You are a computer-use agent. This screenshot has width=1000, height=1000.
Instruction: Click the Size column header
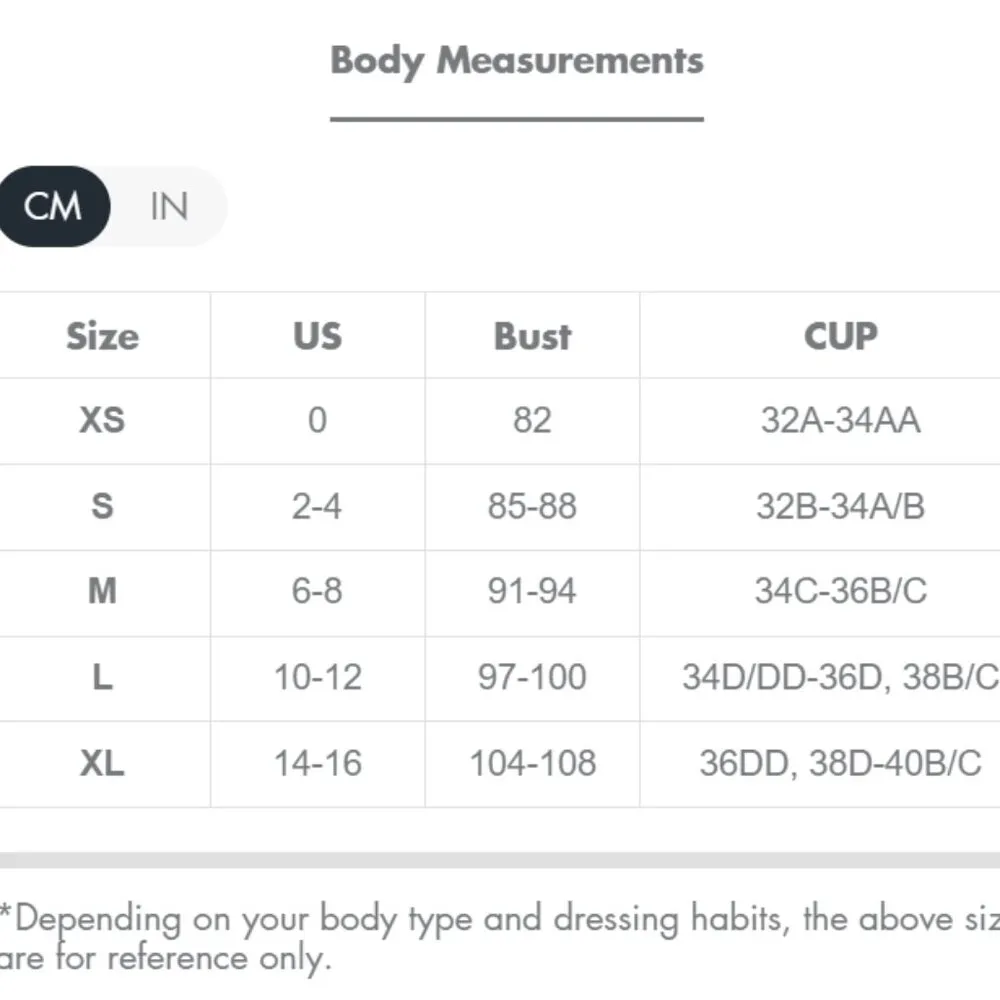[x=102, y=336]
